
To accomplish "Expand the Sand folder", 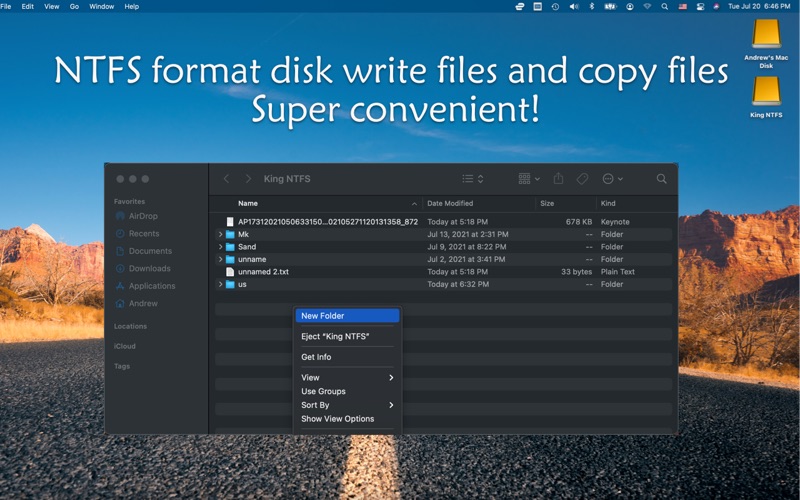I will pyautogui.click(x=220, y=246).
